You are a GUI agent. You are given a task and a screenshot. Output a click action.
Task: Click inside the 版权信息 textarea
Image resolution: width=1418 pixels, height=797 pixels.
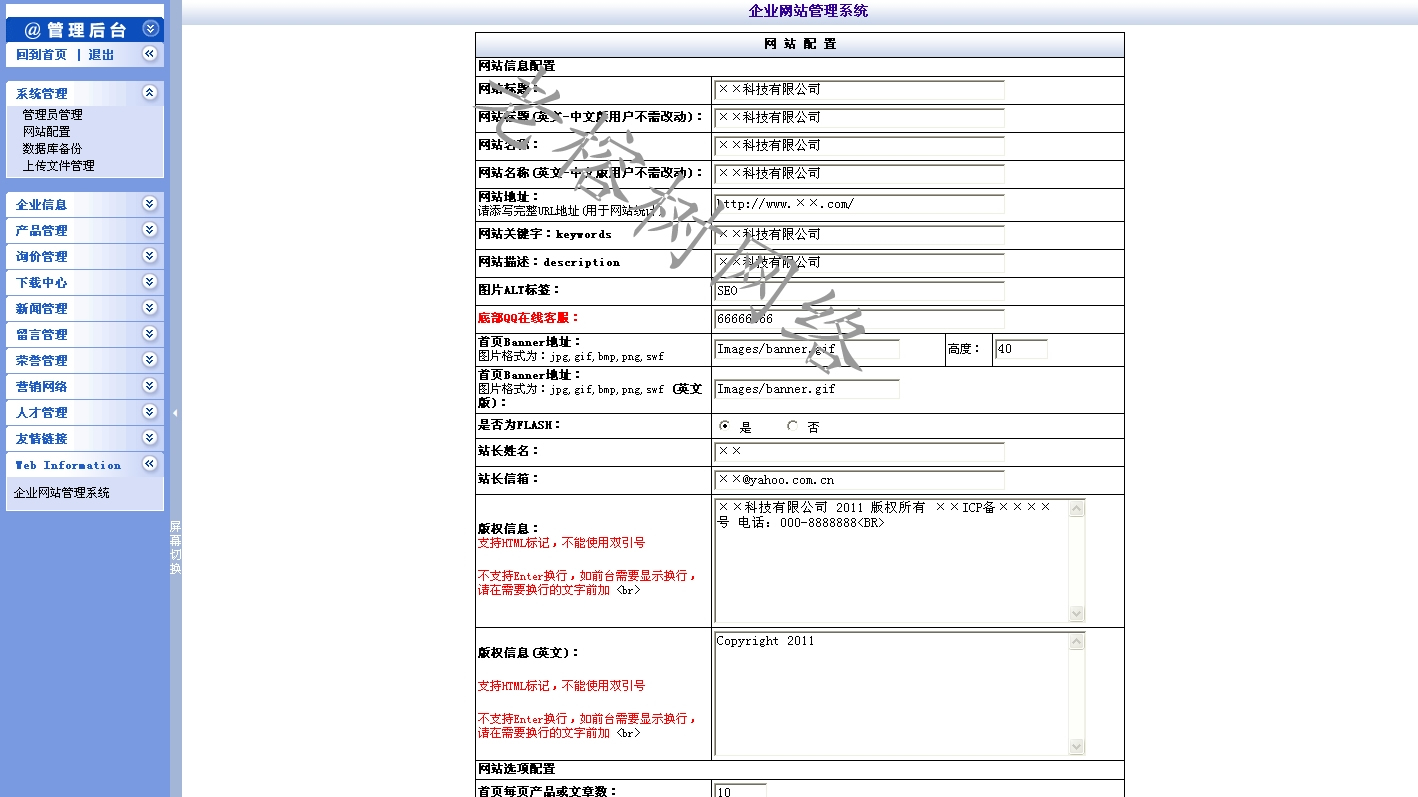[891, 560]
